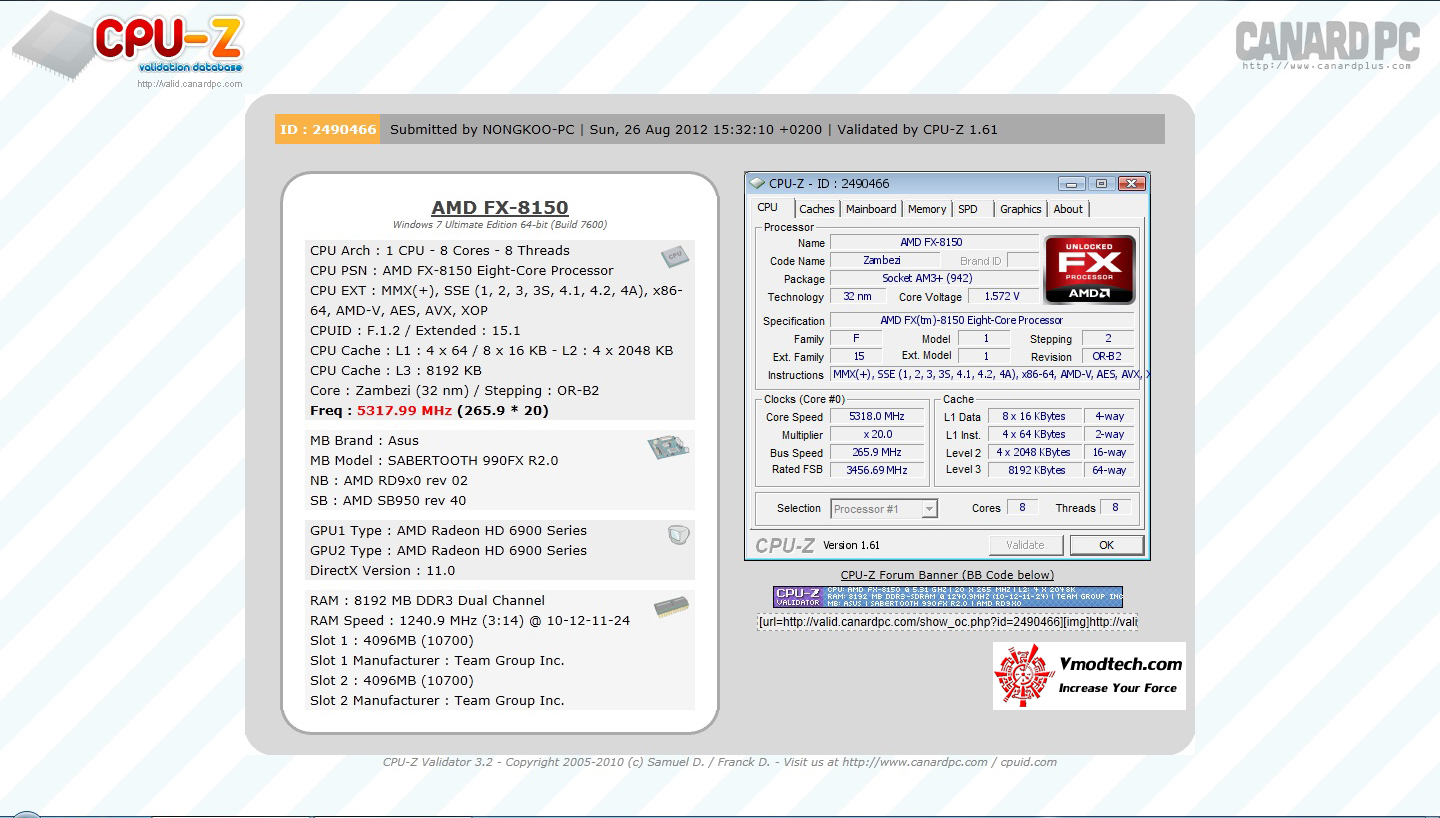Click the Cores count field
This screenshot has width=1440, height=818.
click(x=1021, y=508)
